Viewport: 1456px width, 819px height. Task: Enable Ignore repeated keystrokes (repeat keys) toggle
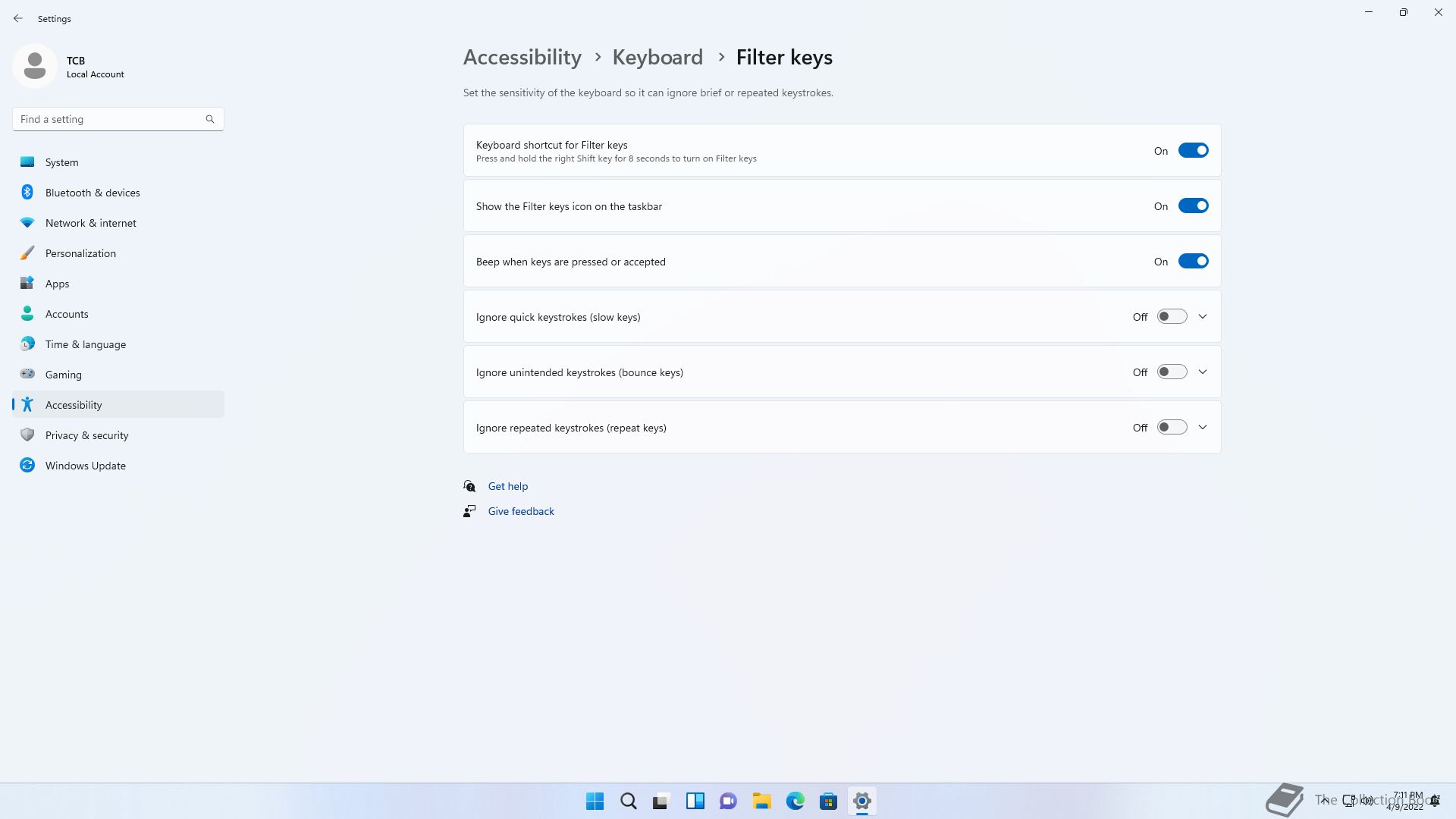coord(1172,427)
